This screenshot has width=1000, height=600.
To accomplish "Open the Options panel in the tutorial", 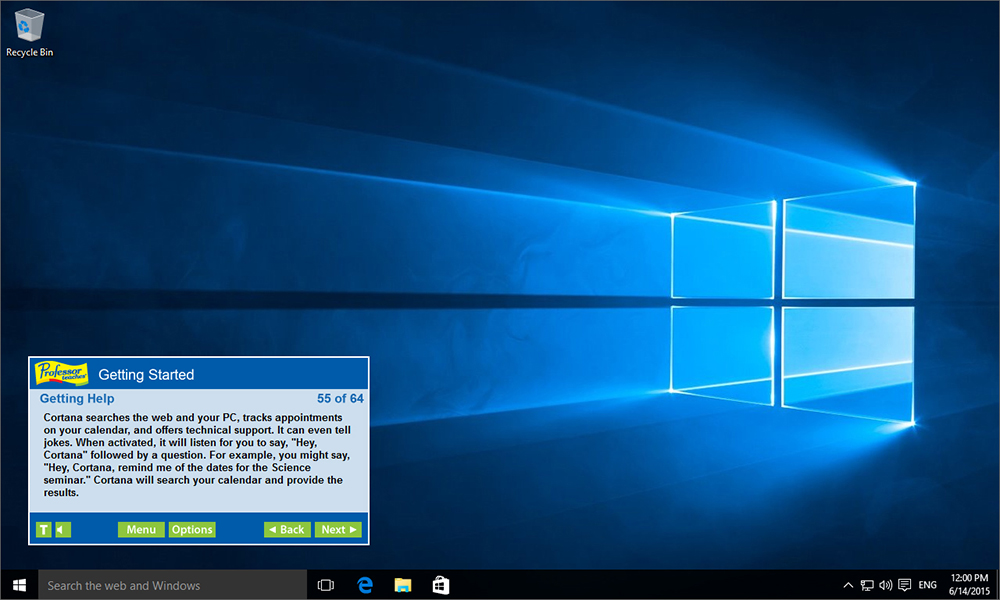I will tap(192, 529).
